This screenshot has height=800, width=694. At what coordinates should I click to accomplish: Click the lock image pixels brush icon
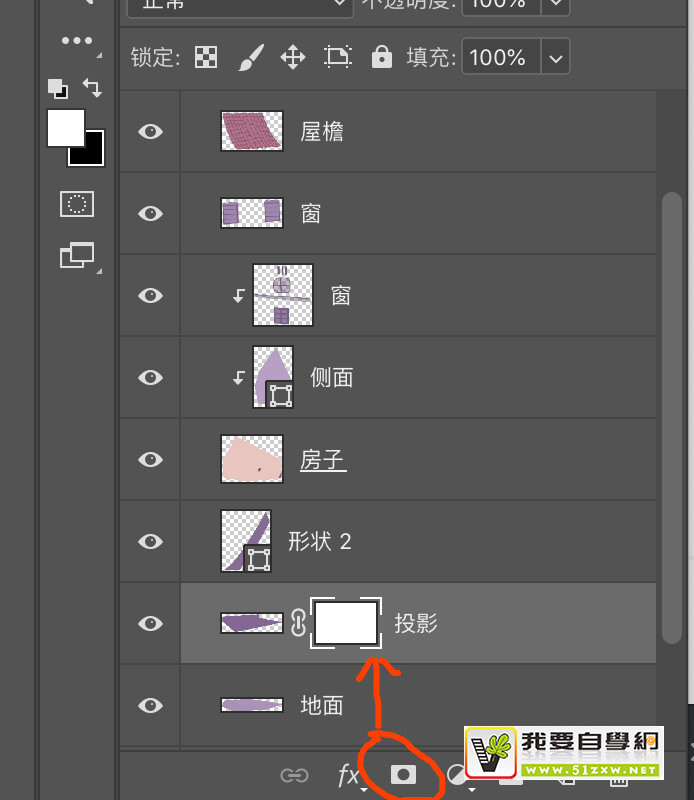pyautogui.click(x=249, y=57)
